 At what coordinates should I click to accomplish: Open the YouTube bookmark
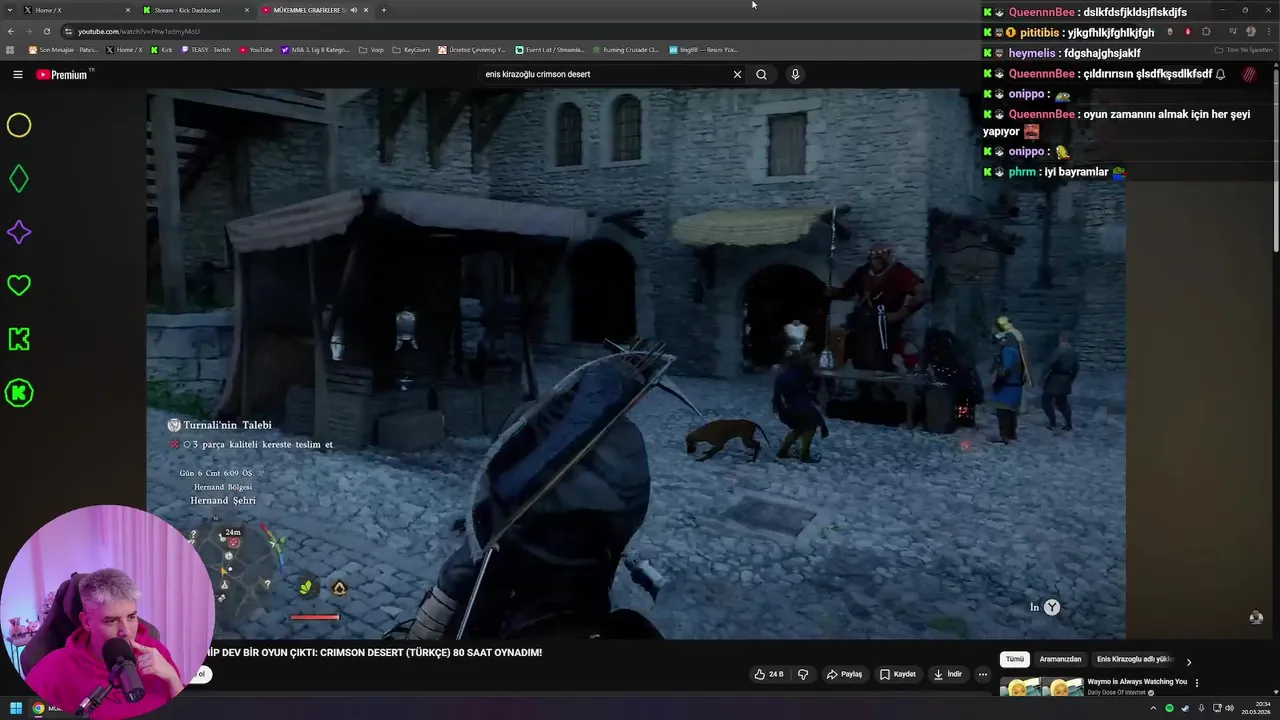[x=256, y=49]
